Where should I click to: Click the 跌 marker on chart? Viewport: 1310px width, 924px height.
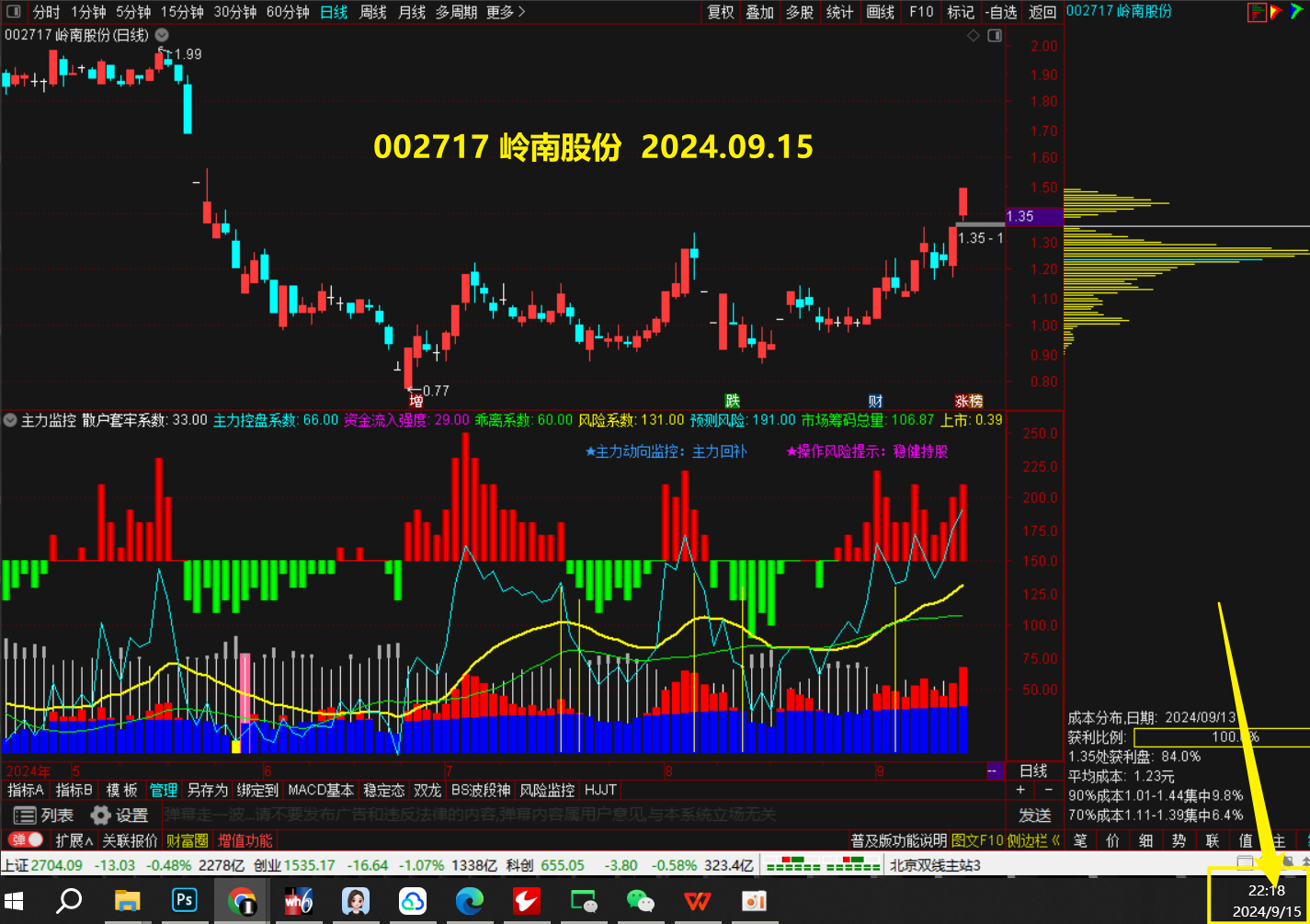(732, 401)
